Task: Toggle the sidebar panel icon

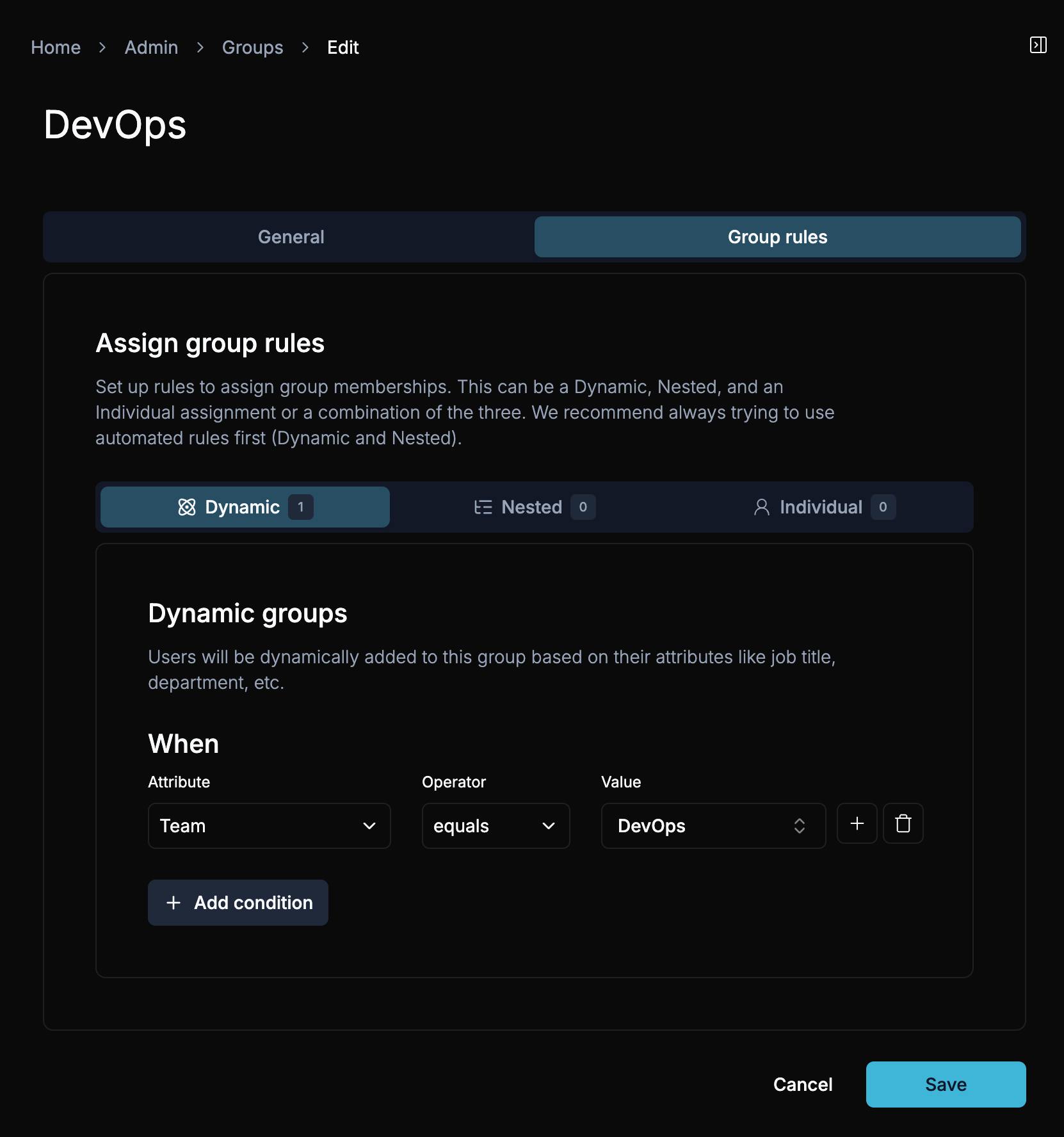Action: [x=1038, y=45]
